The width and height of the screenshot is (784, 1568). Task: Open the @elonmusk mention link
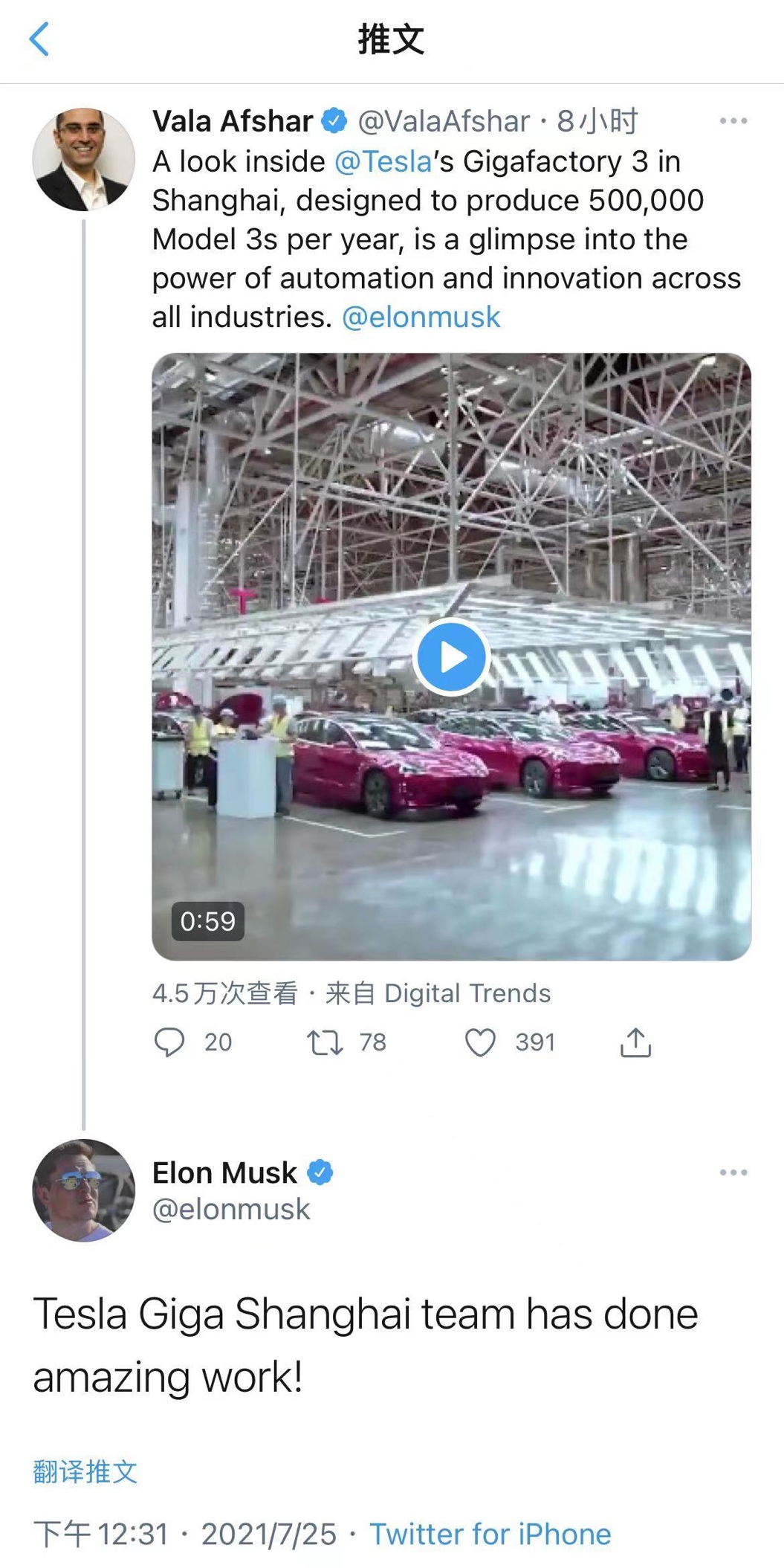point(421,317)
